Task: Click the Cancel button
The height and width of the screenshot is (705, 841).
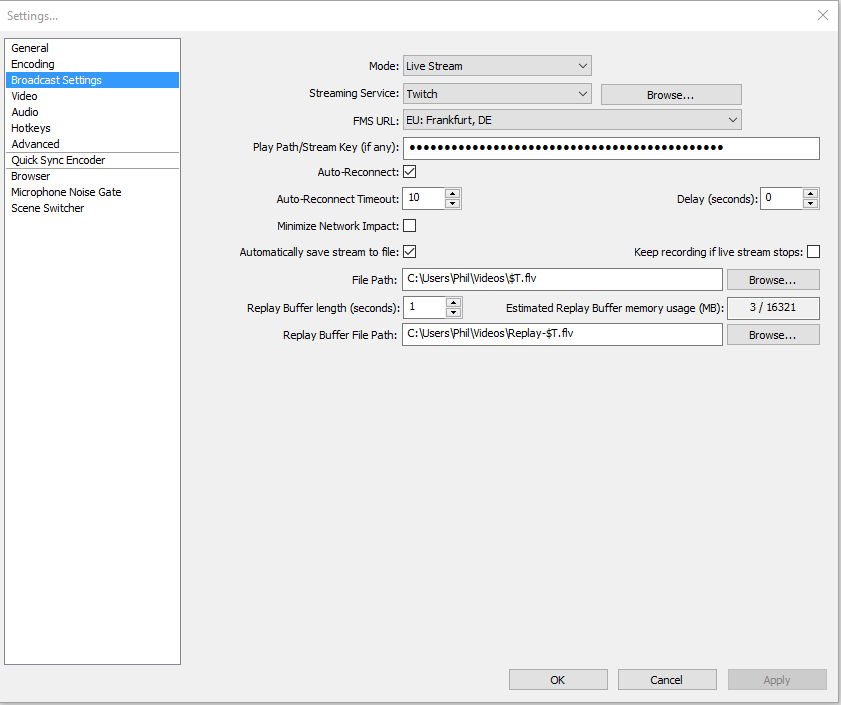Action: 667,680
